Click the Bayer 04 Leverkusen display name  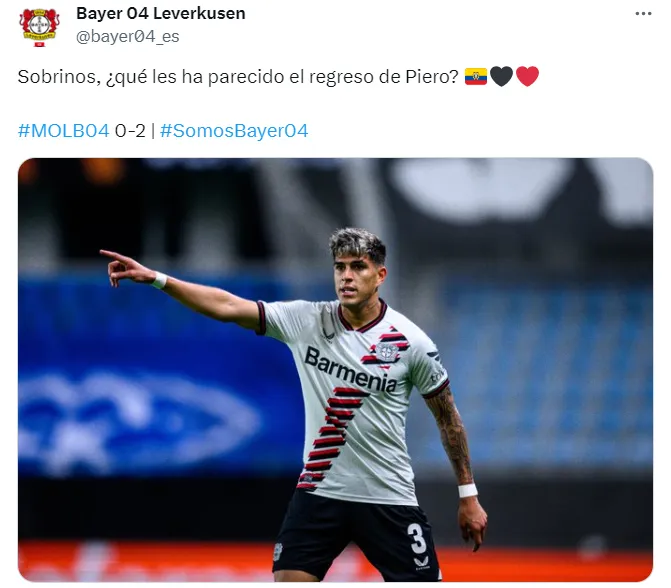160,13
